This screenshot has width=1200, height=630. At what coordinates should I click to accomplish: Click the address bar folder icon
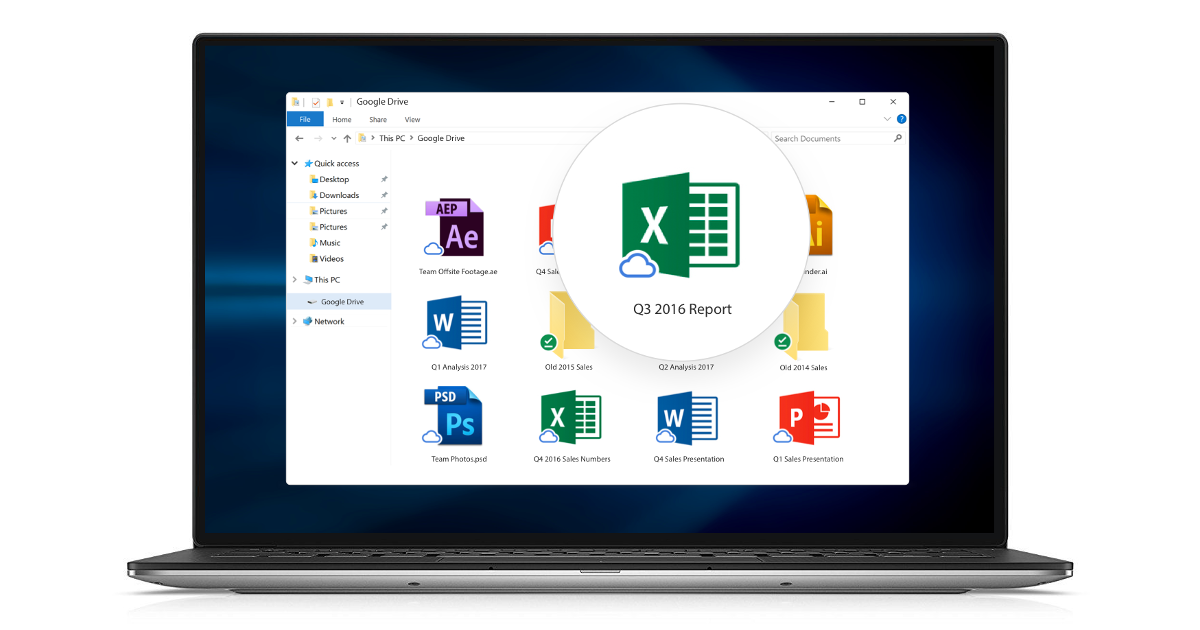362,138
